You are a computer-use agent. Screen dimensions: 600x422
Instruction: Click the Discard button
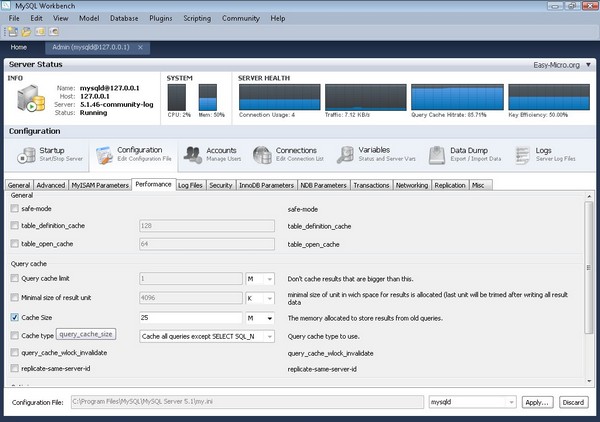click(x=573, y=402)
